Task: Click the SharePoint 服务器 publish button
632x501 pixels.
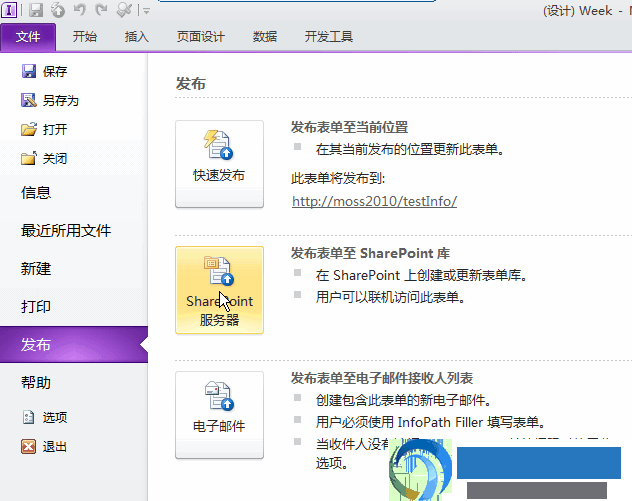Action: [219, 290]
